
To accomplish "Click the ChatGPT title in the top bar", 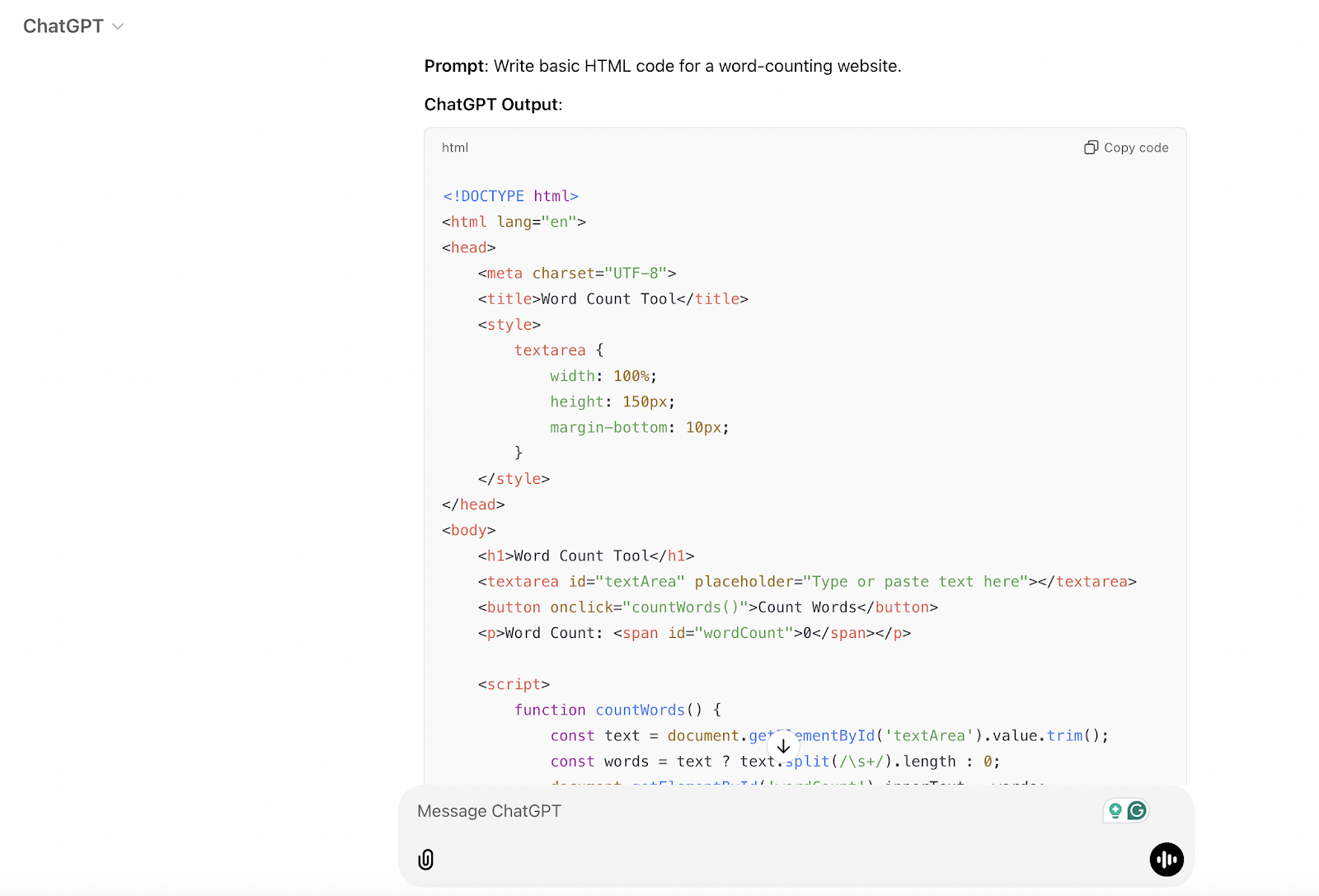I will click(x=63, y=26).
